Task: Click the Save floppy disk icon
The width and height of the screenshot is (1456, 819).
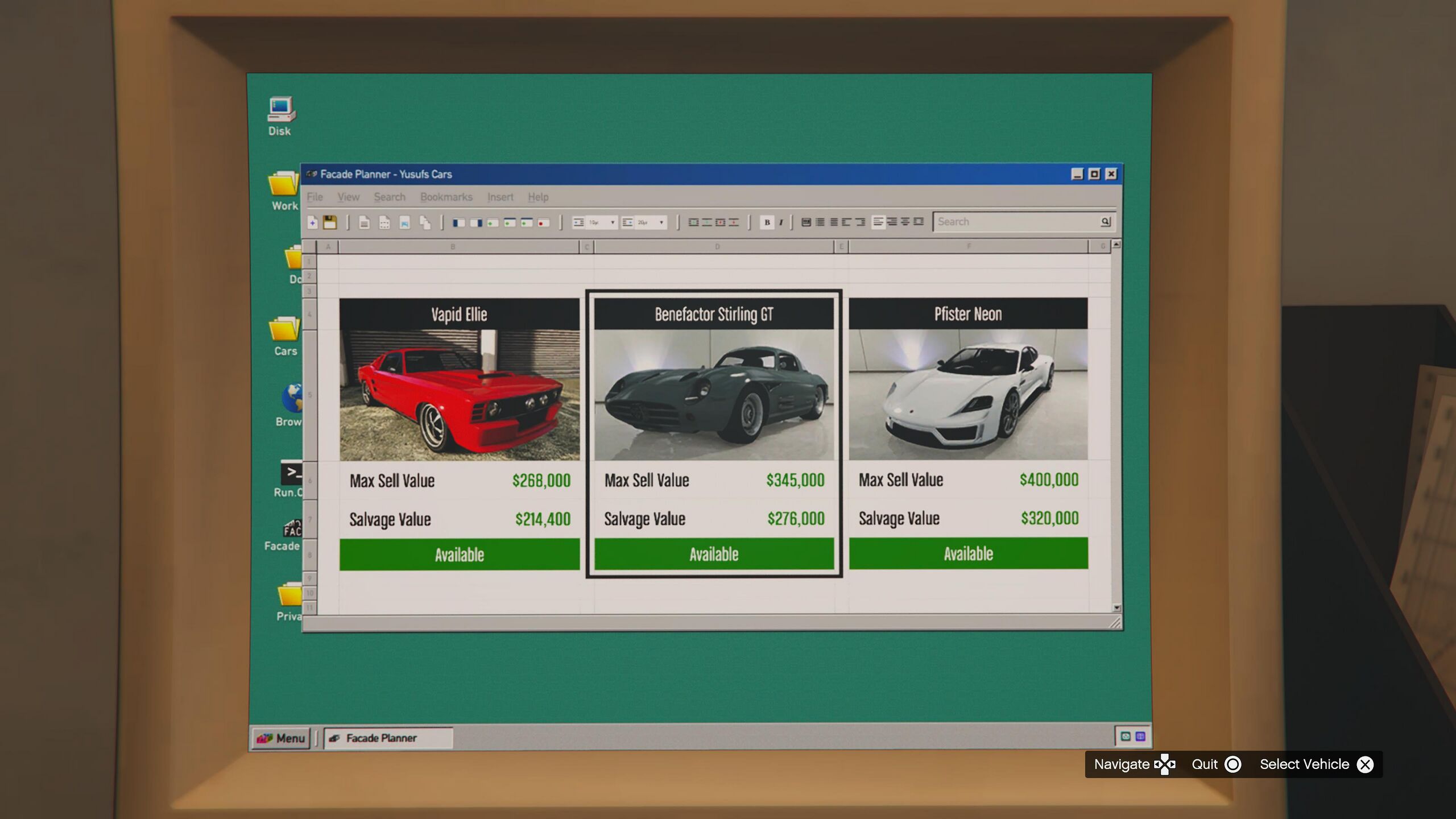Action: [330, 222]
